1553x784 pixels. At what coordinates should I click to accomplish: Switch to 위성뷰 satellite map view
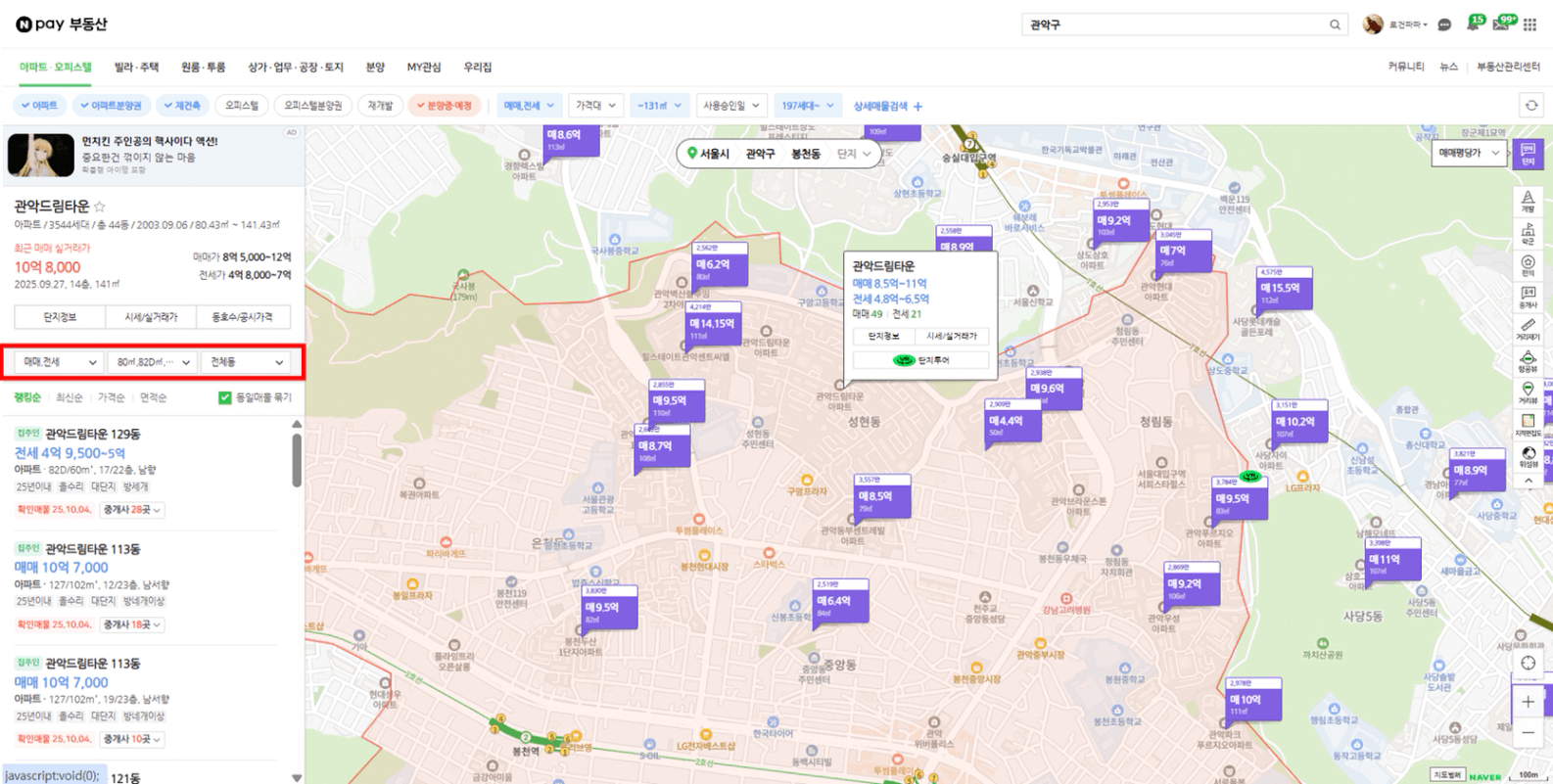tap(1528, 456)
